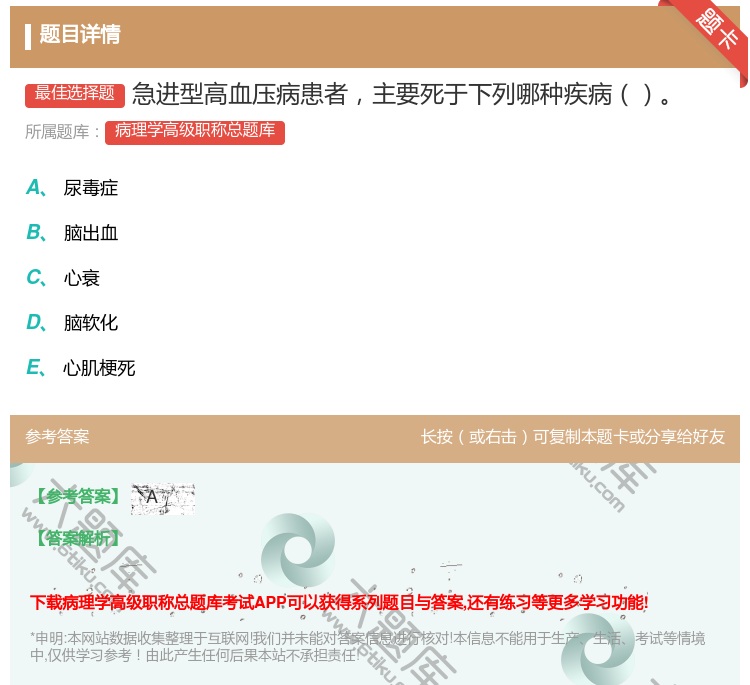Click the 题目详情 header title

[79, 34]
